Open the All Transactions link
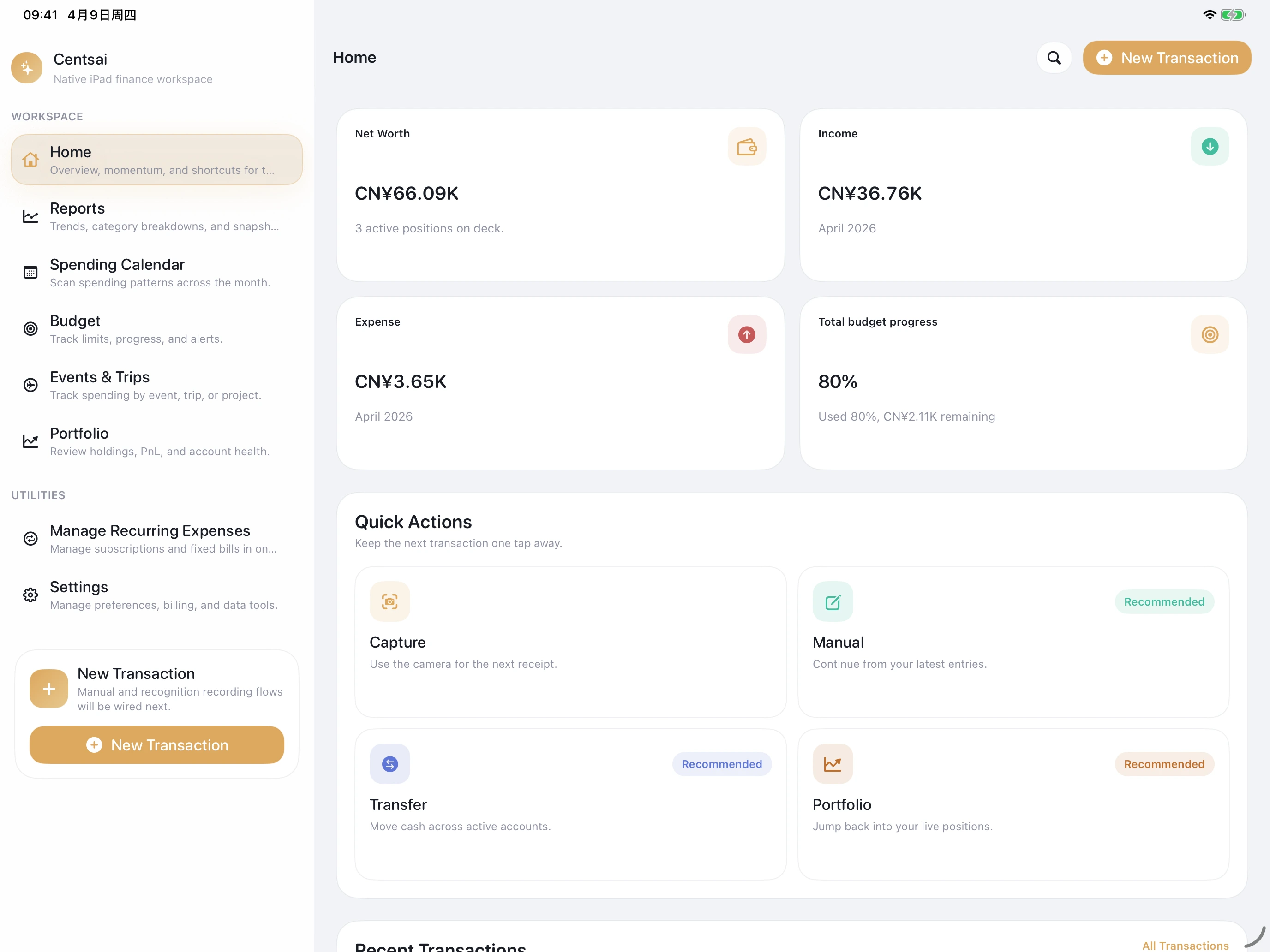Screen dimensions: 1270x952 click(x=1185, y=945)
